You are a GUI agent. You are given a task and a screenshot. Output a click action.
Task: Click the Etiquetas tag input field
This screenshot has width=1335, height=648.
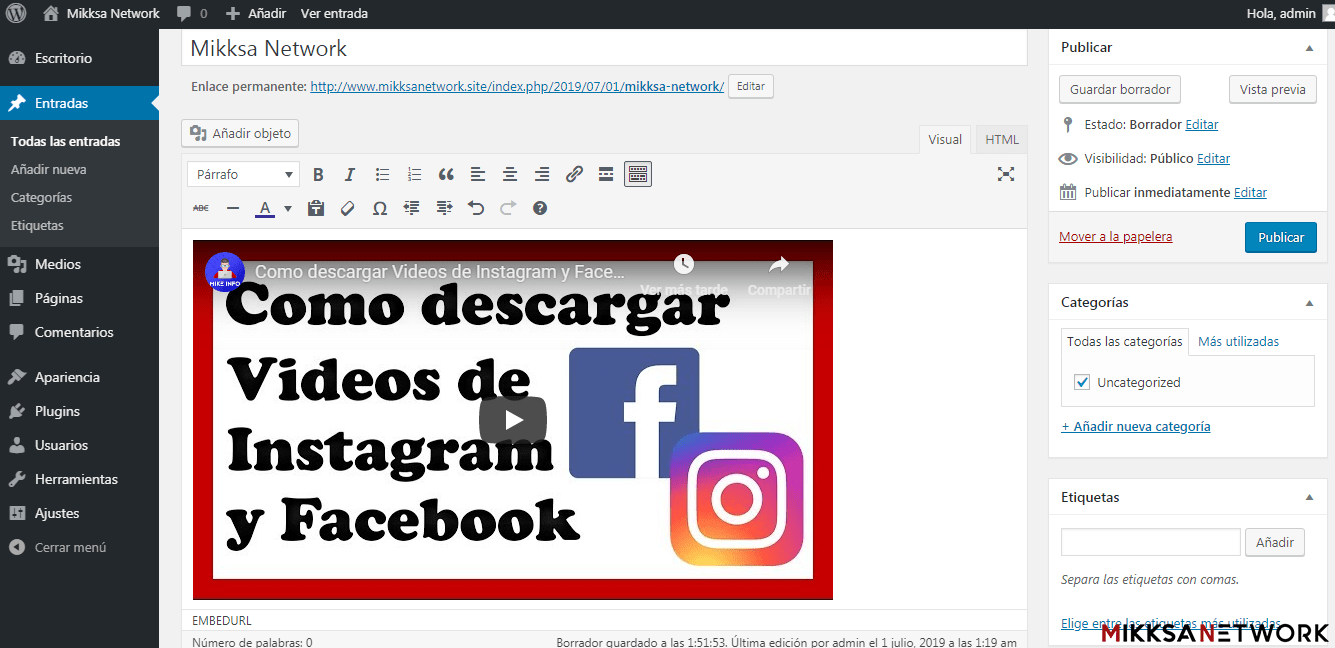click(x=1150, y=542)
